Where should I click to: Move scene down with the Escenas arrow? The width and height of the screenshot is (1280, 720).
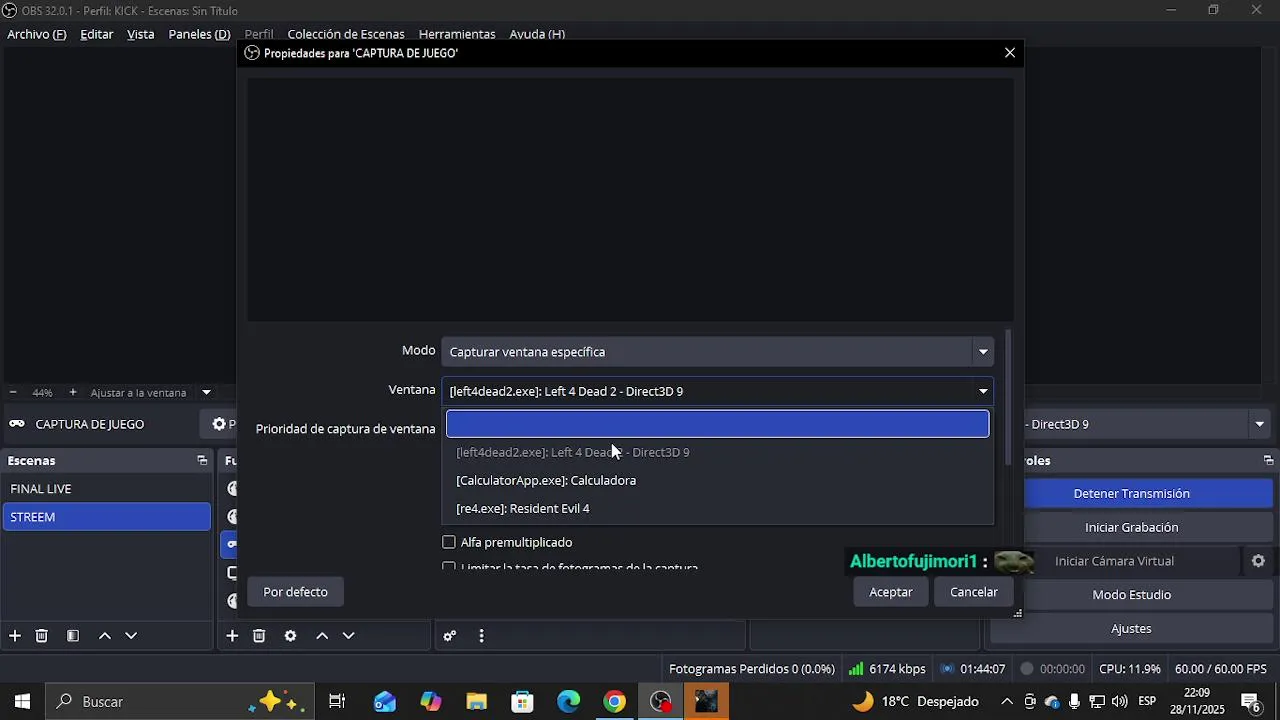131,636
